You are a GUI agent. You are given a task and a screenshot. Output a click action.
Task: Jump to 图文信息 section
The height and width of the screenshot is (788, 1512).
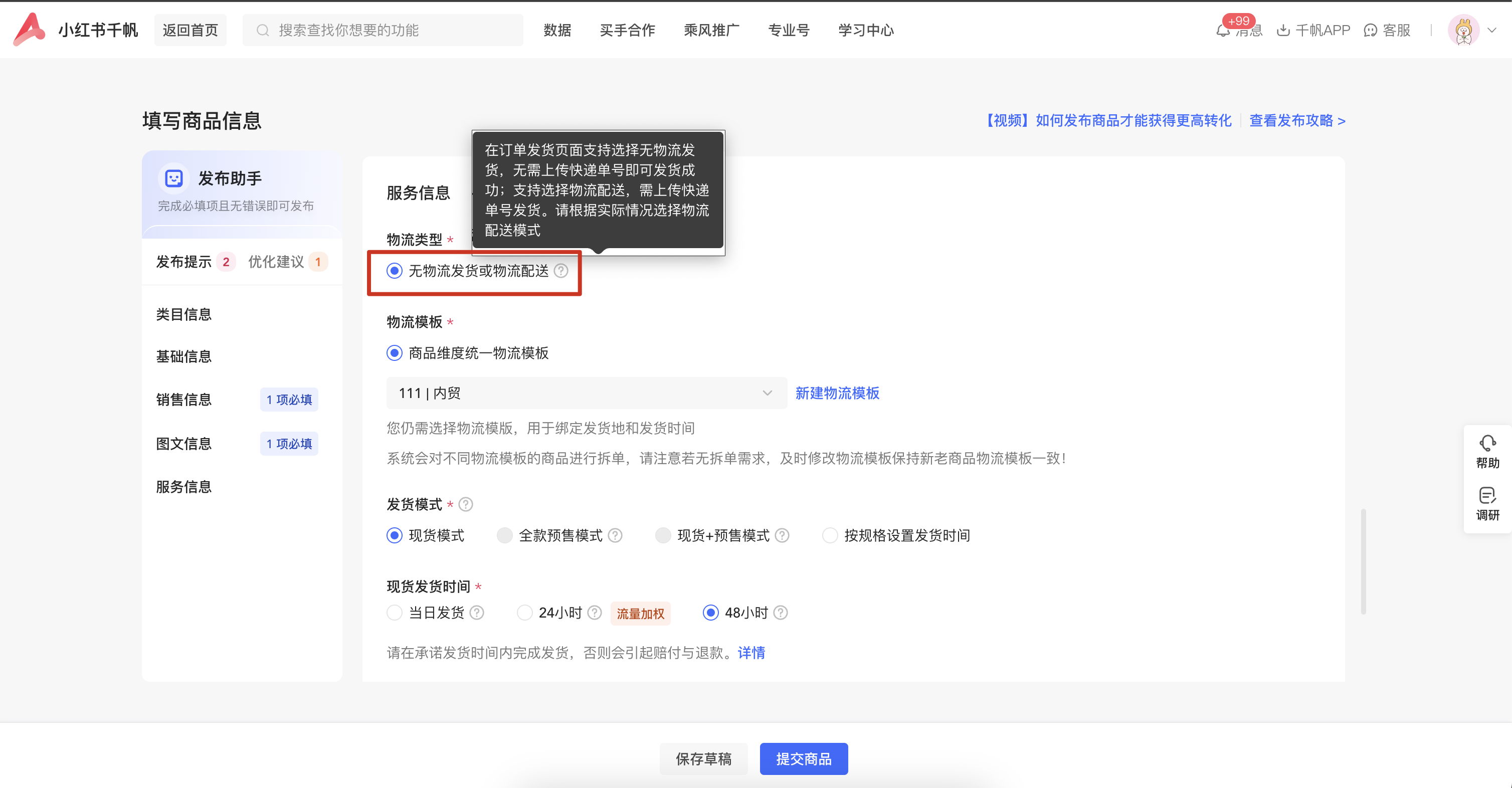tap(183, 444)
